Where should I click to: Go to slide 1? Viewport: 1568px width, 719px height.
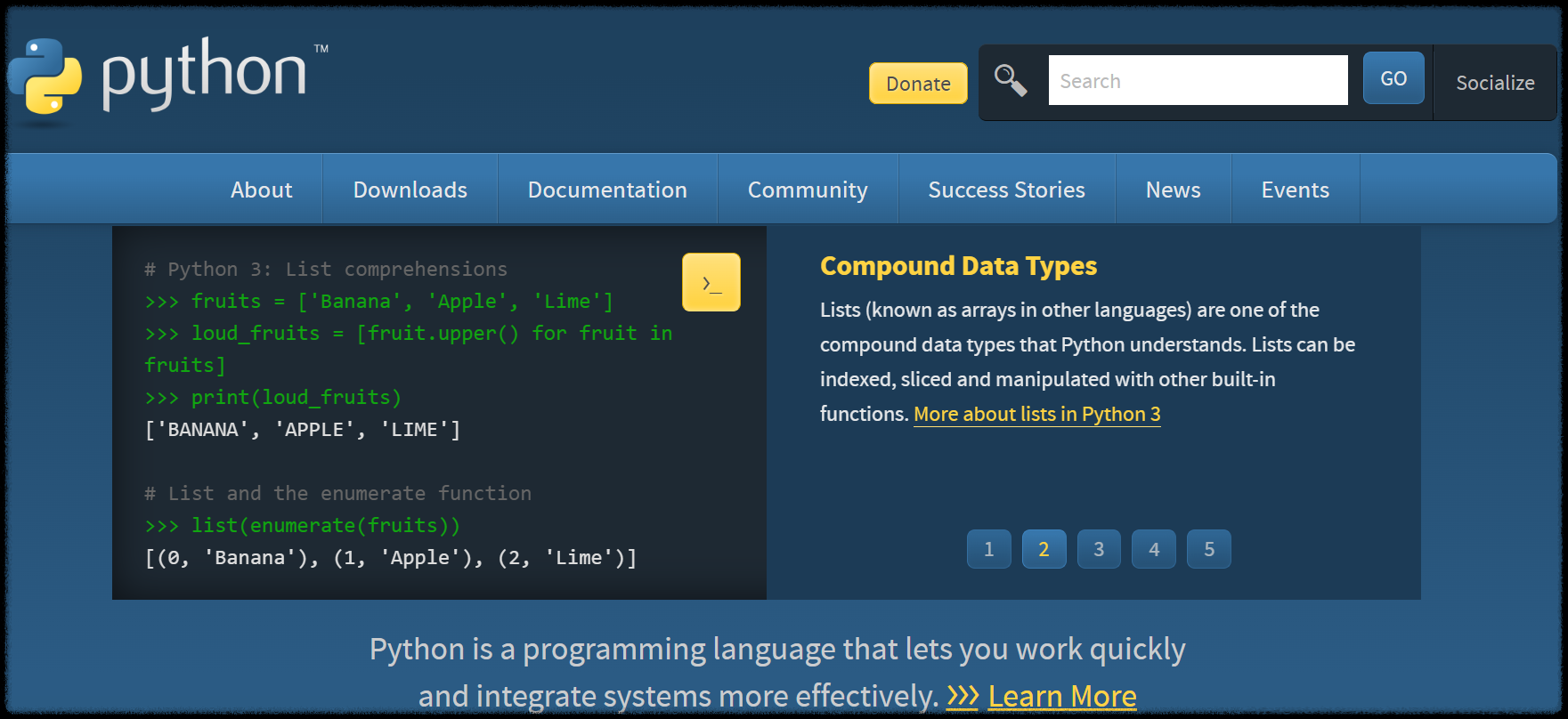(x=988, y=549)
